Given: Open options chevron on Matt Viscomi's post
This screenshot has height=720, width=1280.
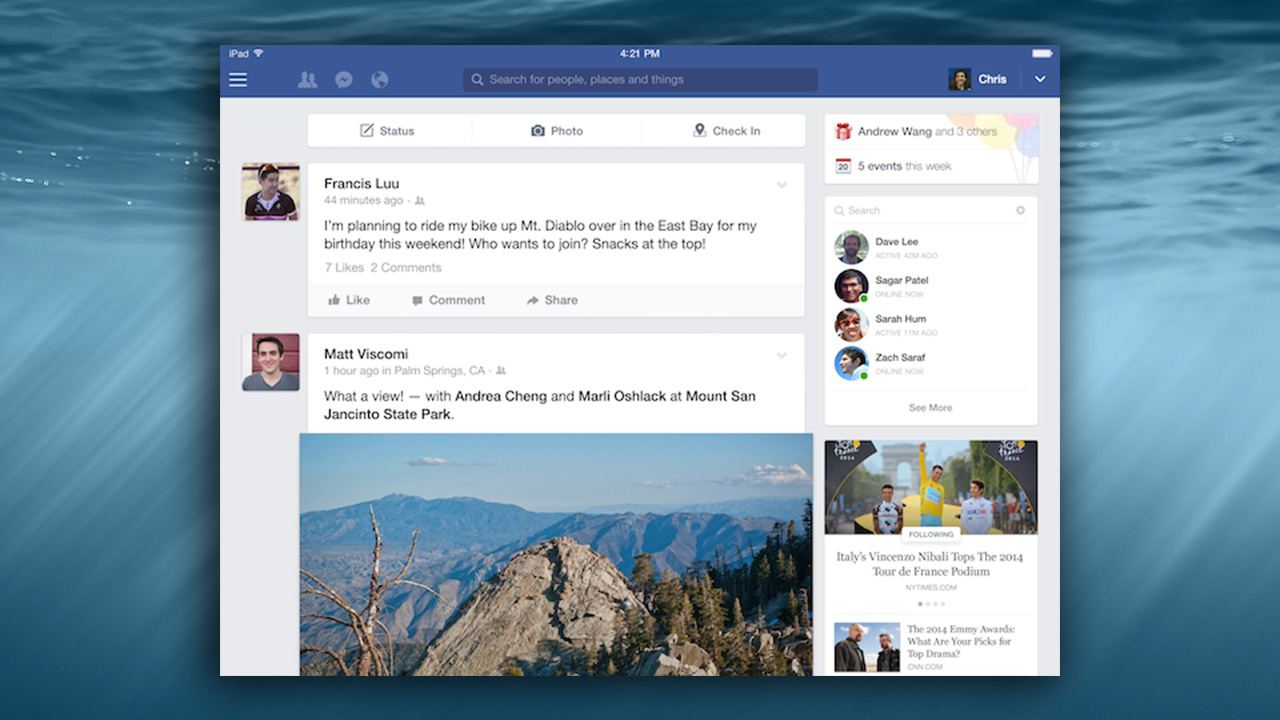Looking at the screenshot, I should click(x=782, y=356).
